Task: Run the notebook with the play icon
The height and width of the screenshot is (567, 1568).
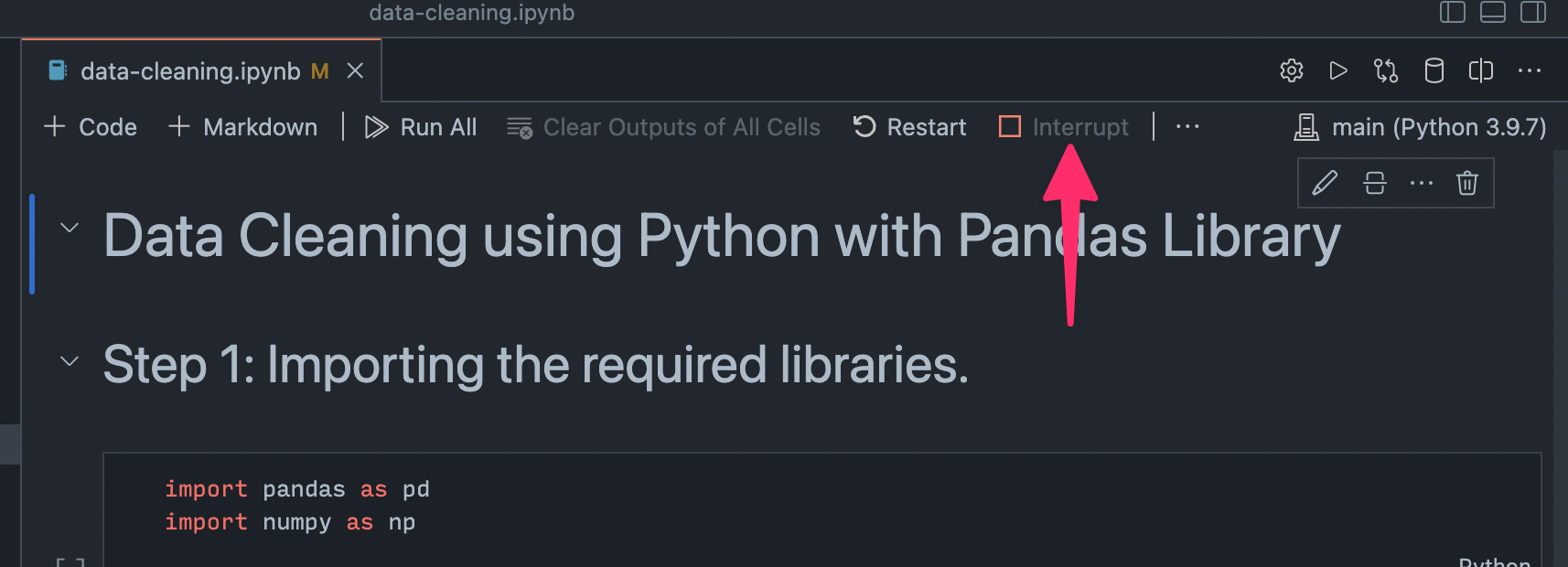Action: (x=1338, y=70)
